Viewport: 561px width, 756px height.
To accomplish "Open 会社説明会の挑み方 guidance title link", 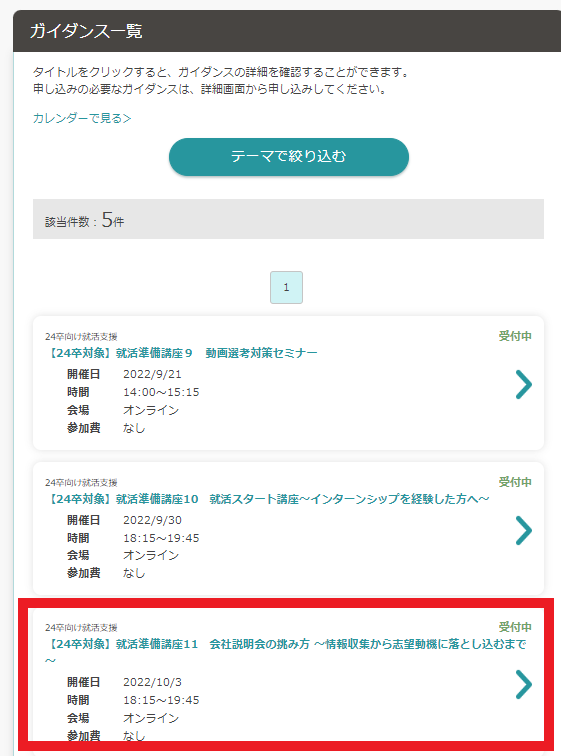I will point(286,652).
